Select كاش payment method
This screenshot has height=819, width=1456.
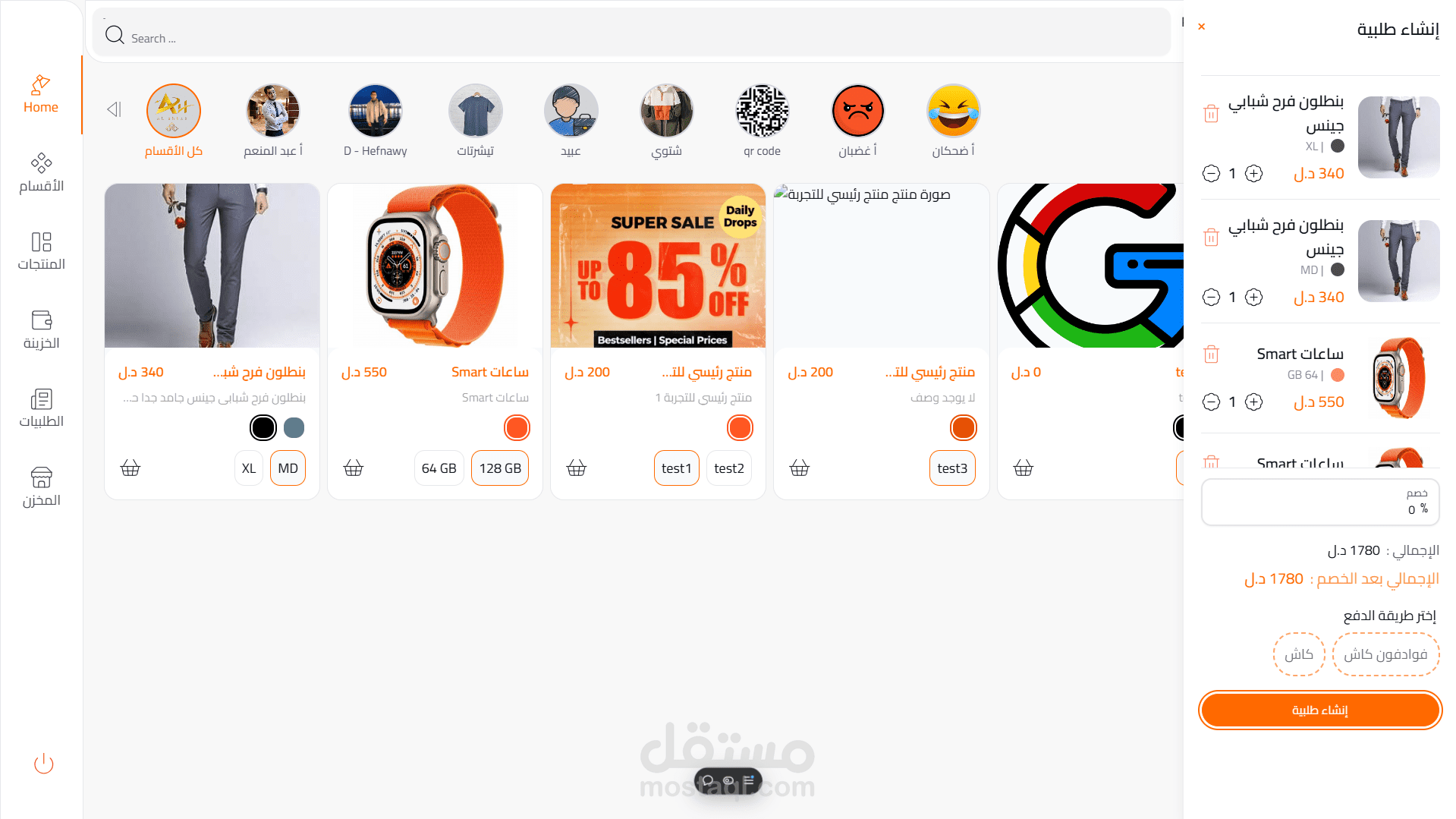pyautogui.click(x=1299, y=654)
